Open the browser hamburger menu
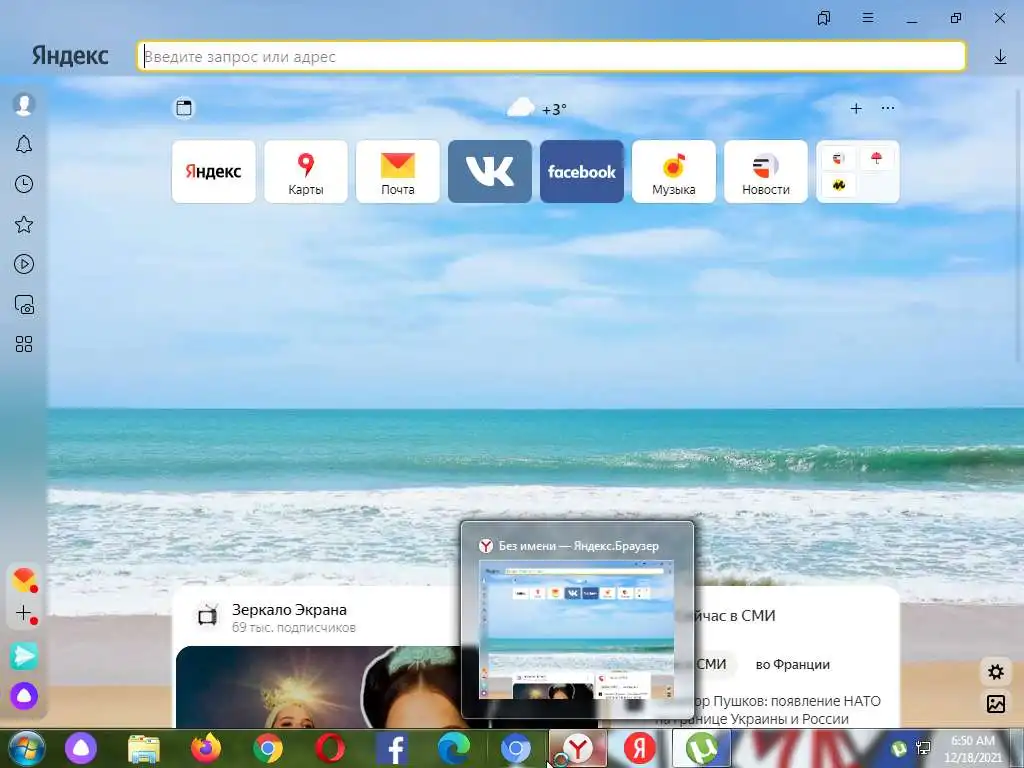The width and height of the screenshot is (1024, 768). pos(868,18)
